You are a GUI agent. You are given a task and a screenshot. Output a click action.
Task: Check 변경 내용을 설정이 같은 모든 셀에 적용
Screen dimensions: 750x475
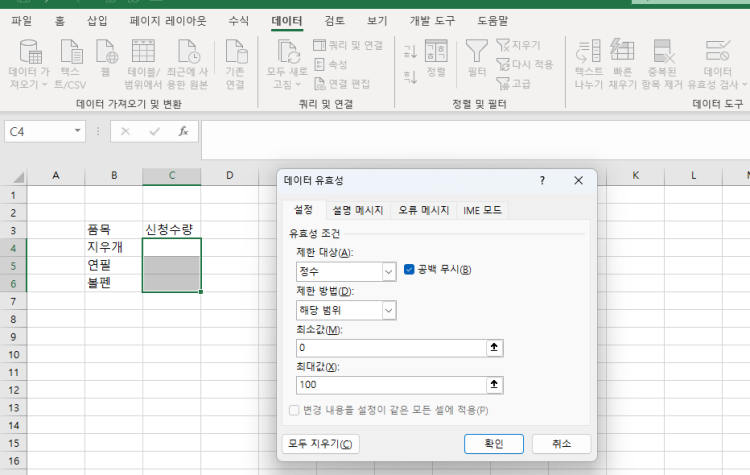(x=294, y=410)
